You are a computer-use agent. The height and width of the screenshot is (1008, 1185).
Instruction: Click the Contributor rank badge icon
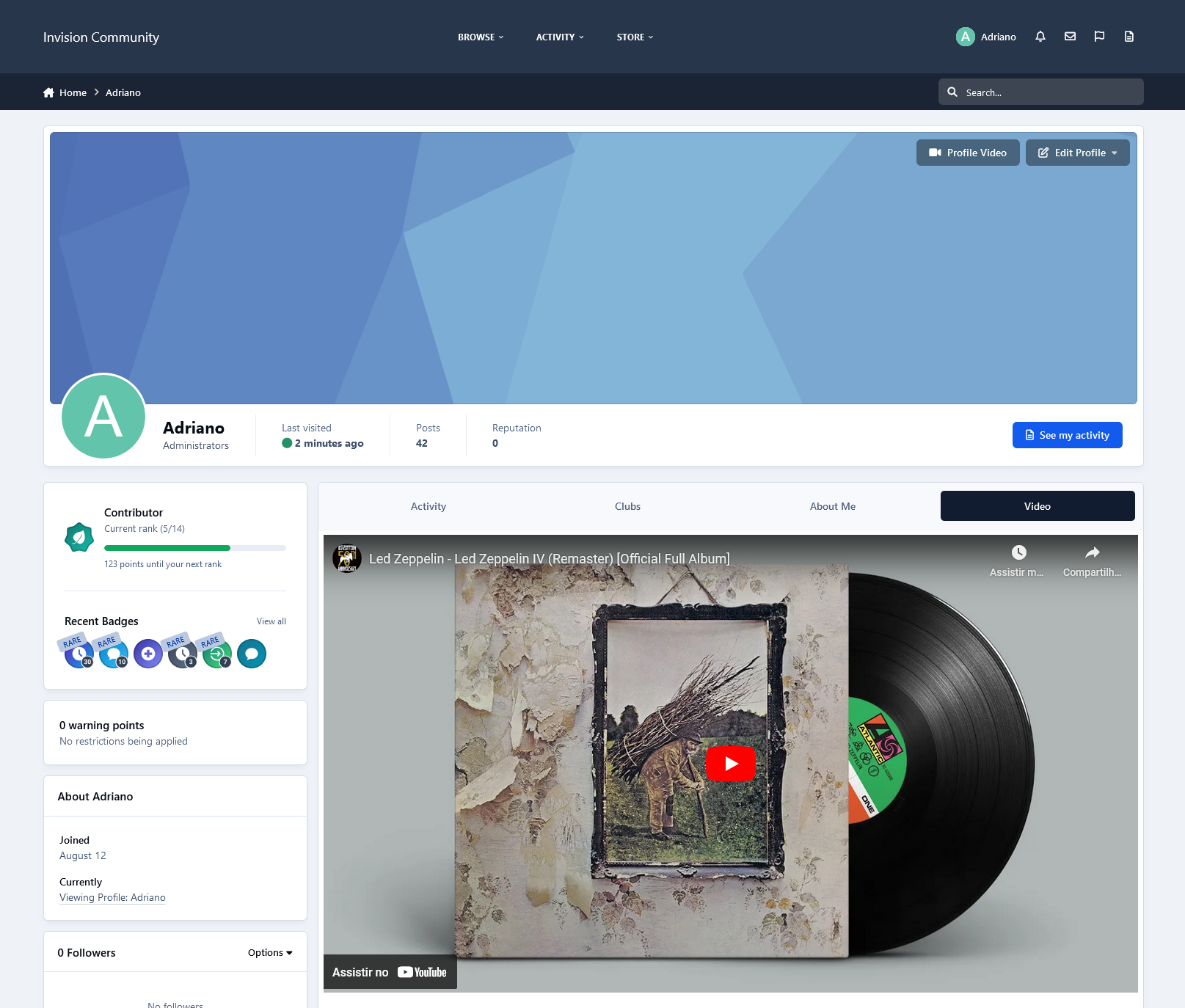(79, 537)
